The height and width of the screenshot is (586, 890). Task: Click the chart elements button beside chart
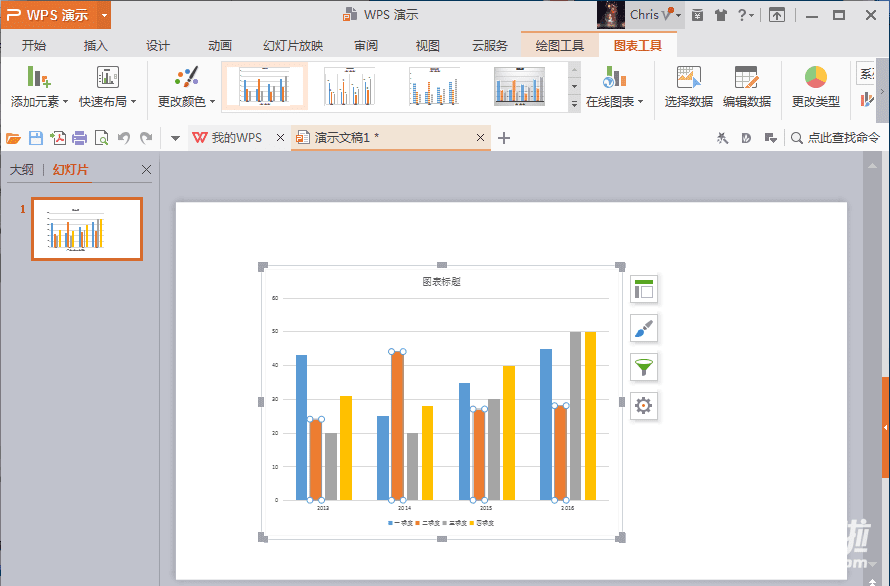[644, 290]
